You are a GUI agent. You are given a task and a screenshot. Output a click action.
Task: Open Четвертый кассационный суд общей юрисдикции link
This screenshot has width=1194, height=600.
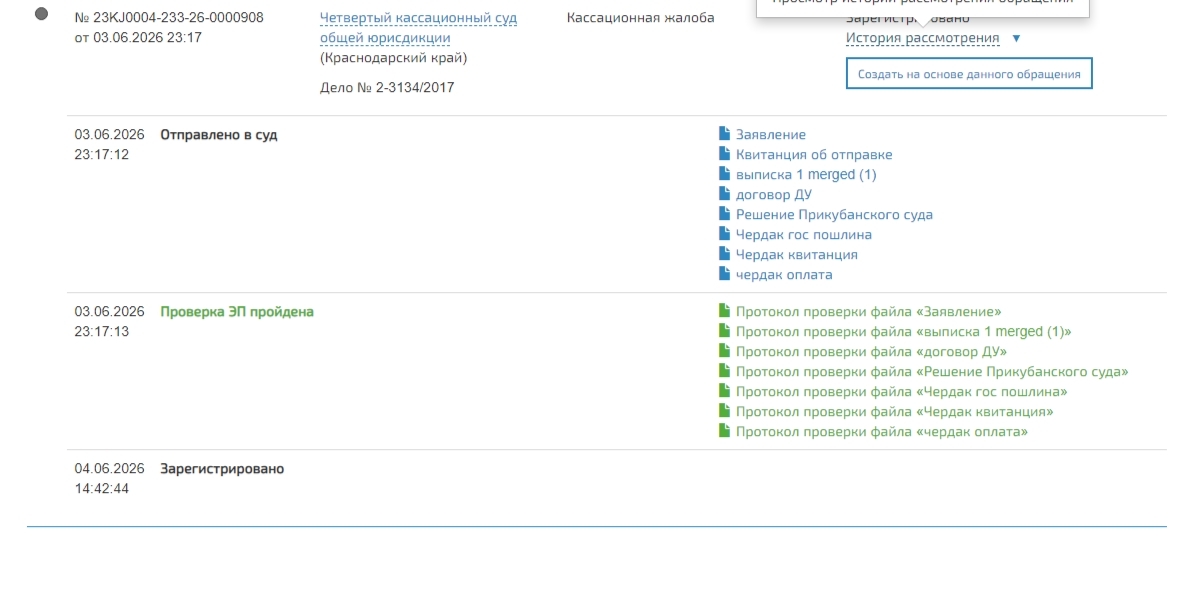(x=418, y=27)
